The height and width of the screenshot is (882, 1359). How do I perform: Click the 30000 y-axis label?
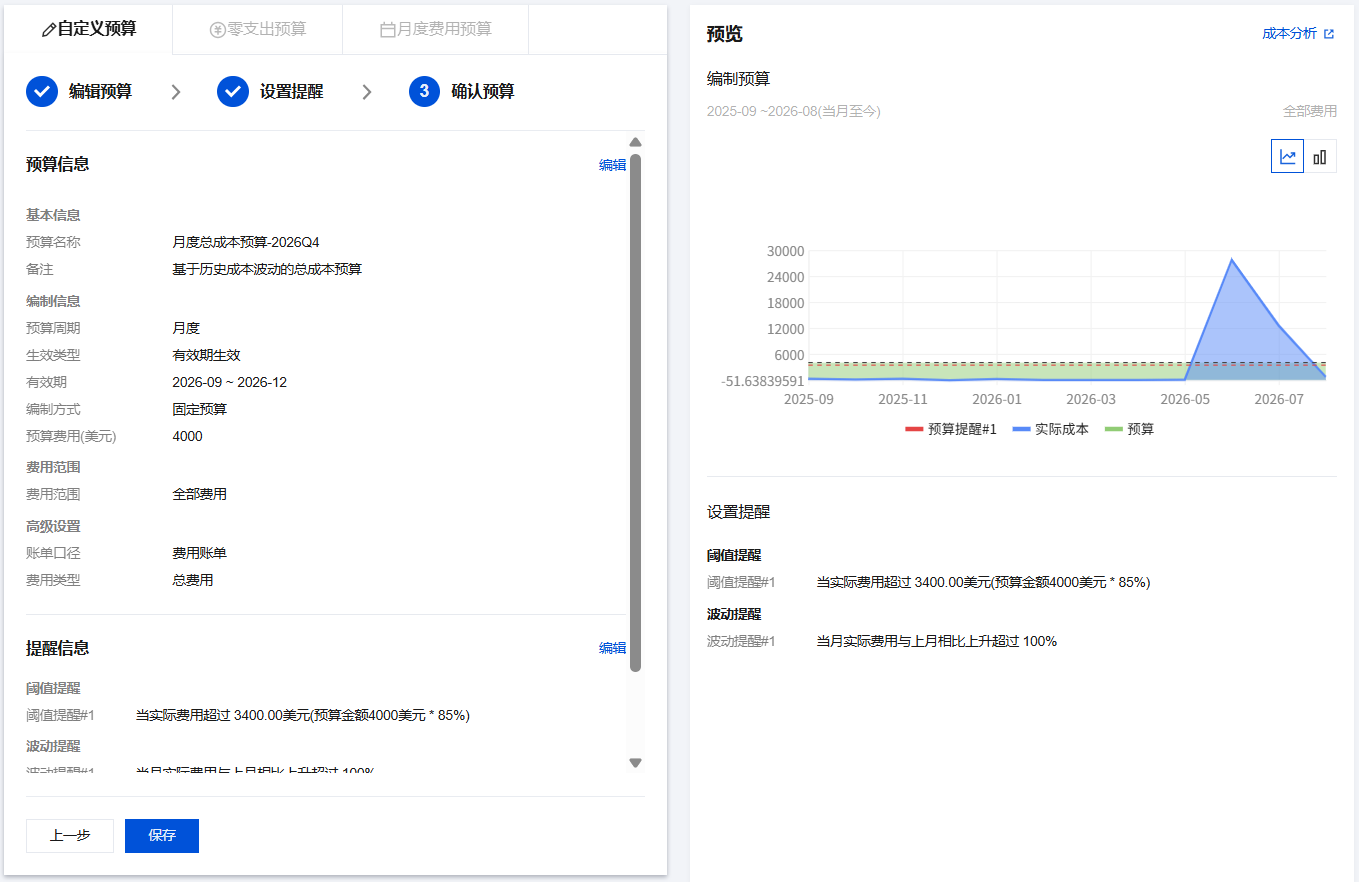point(784,251)
